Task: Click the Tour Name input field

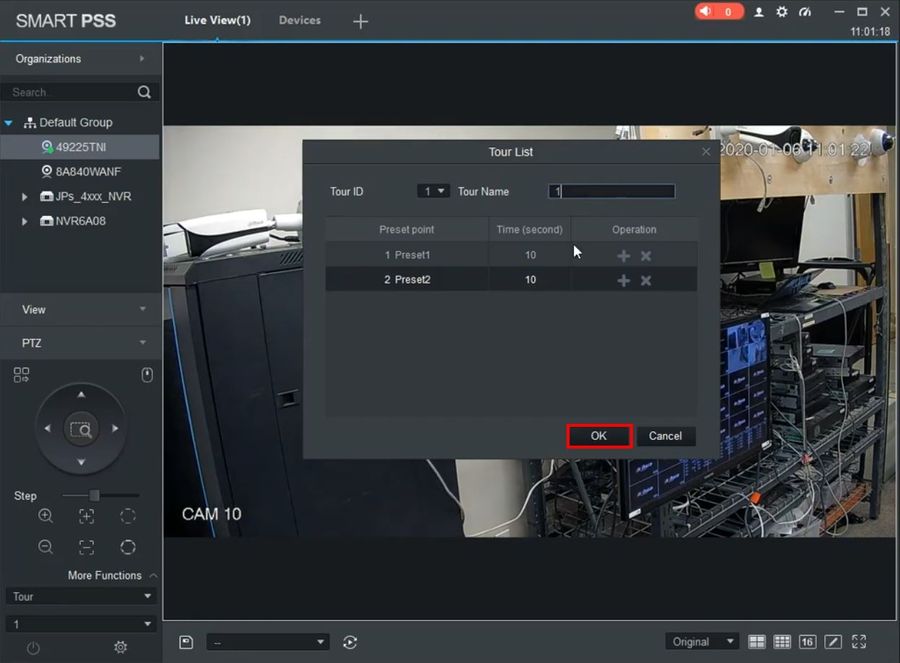Action: 612,191
